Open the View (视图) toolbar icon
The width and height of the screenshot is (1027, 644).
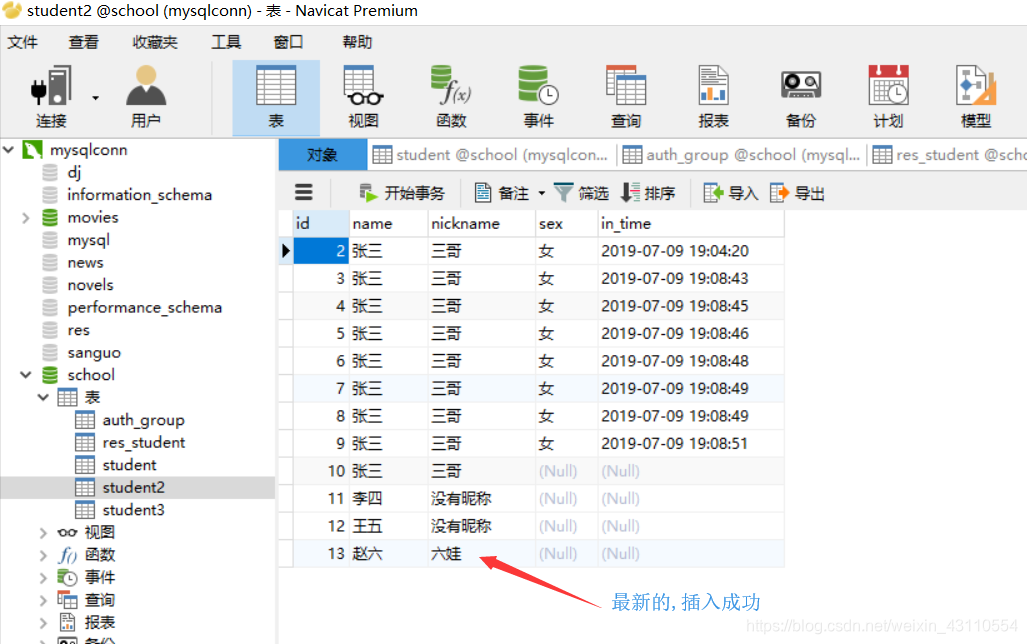[x=364, y=97]
